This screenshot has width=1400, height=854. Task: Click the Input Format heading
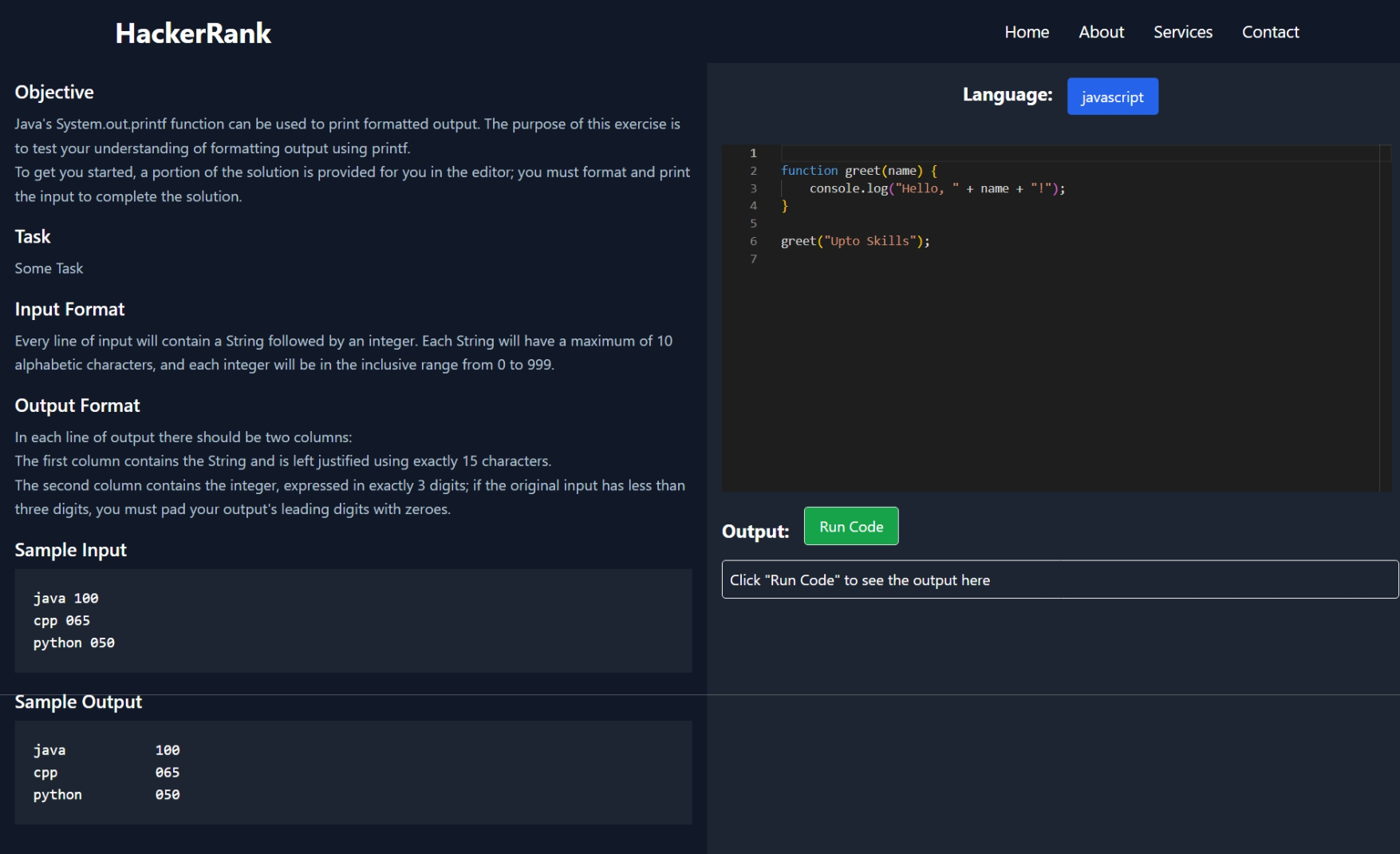(x=69, y=310)
